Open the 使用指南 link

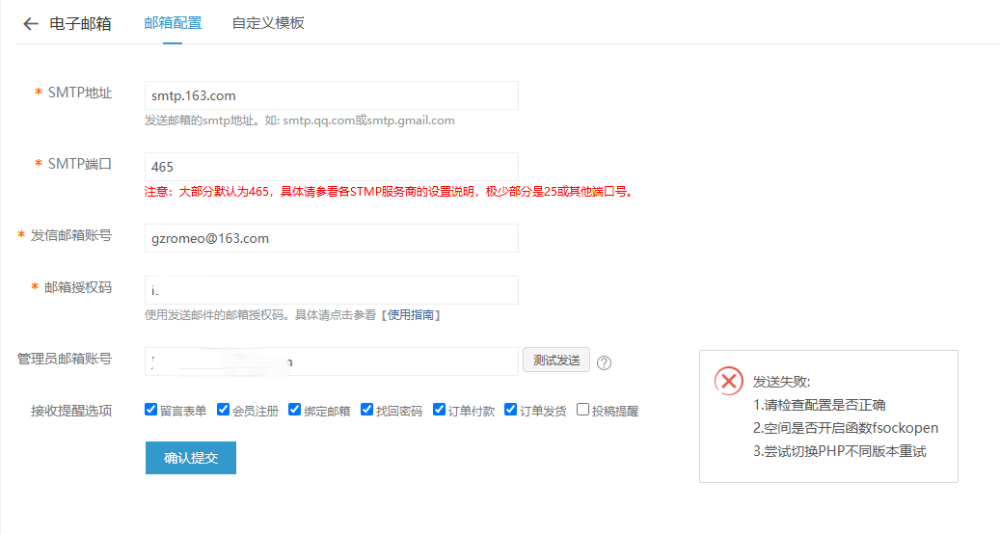click(411, 315)
